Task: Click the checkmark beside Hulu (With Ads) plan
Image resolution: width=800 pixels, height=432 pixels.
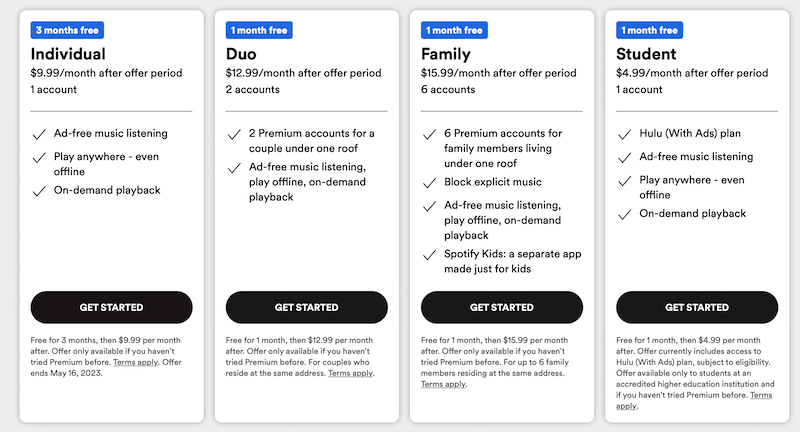Action: 624,133
